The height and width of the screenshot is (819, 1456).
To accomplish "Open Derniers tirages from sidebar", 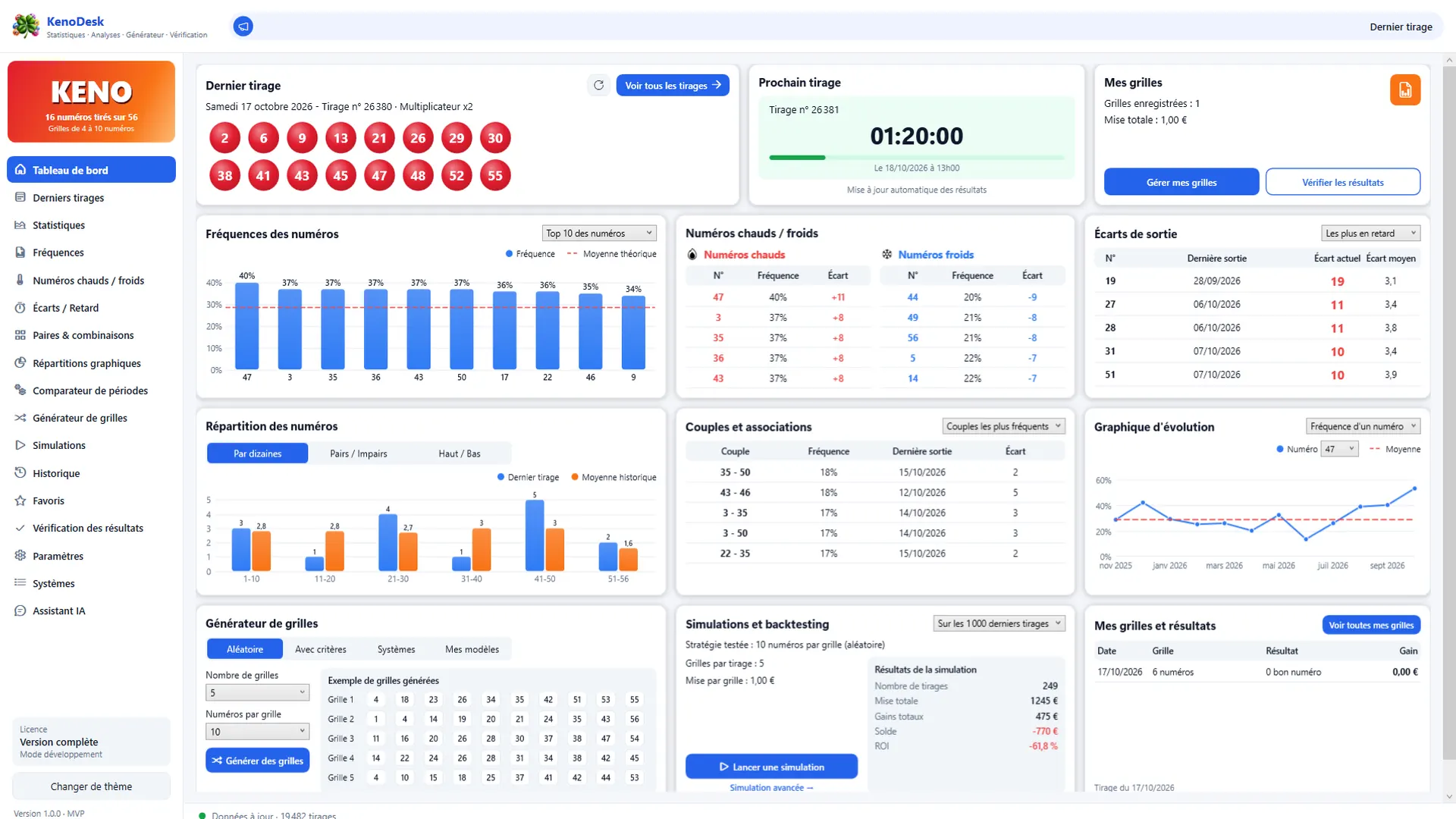I will coord(91,197).
